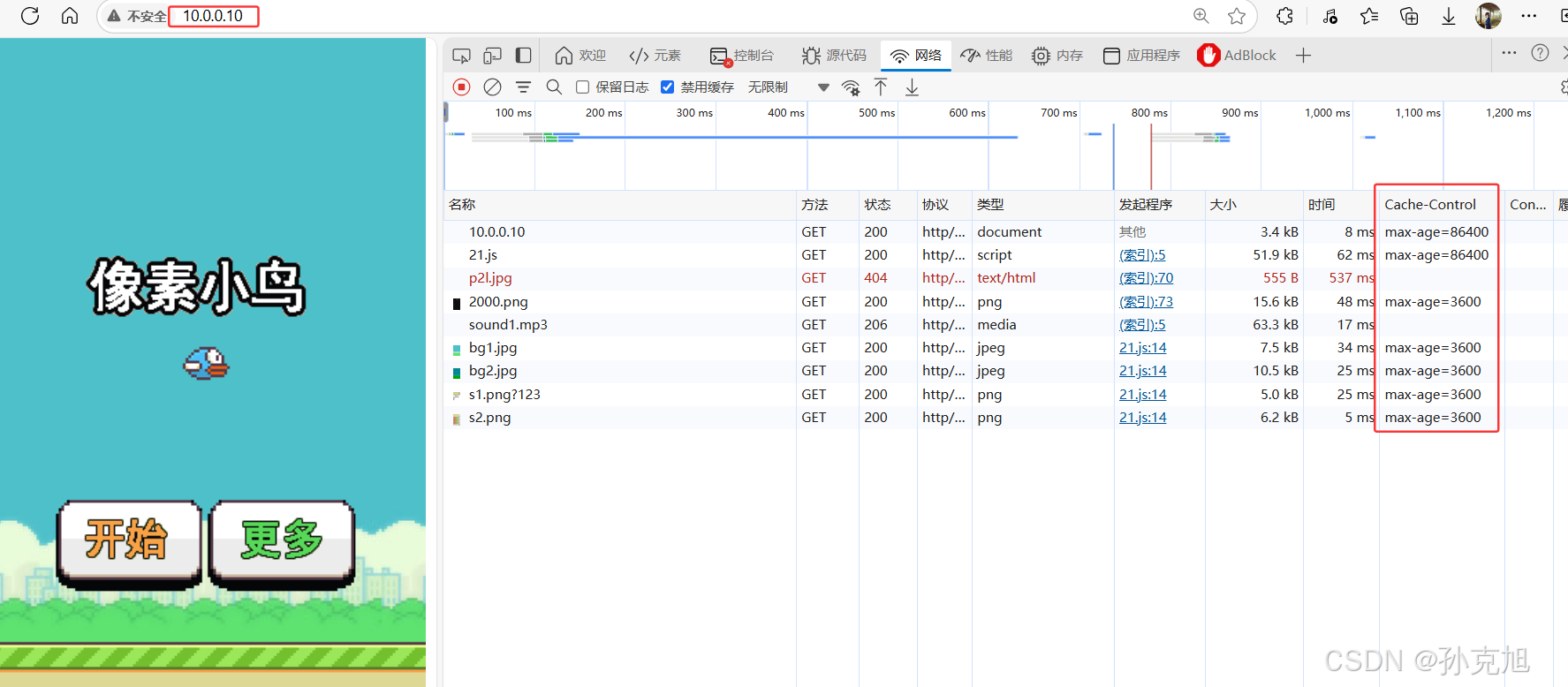
Task: Open DevTools help question icon
Action: tap(1540, 53)
